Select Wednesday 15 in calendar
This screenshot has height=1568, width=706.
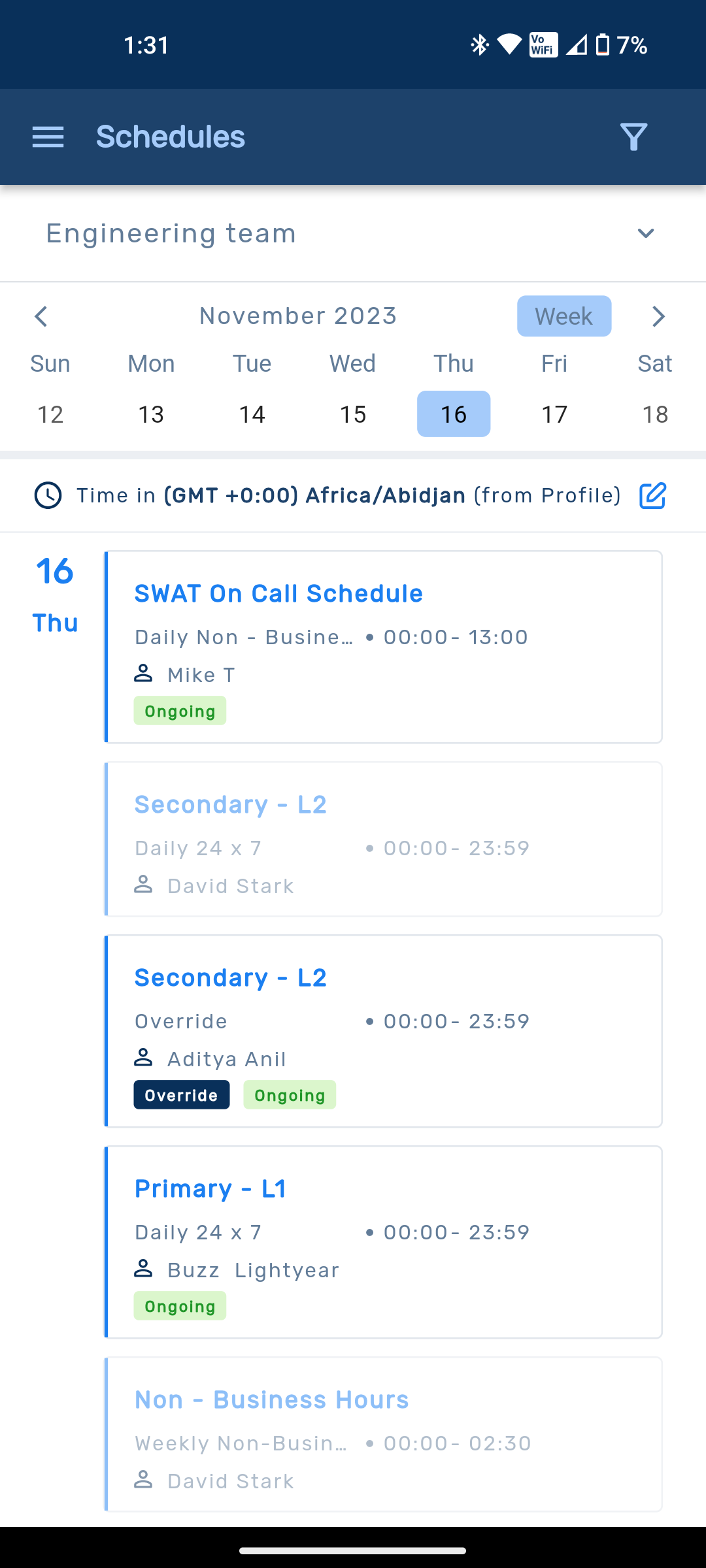pyautogui.click(x=353, y=414)
